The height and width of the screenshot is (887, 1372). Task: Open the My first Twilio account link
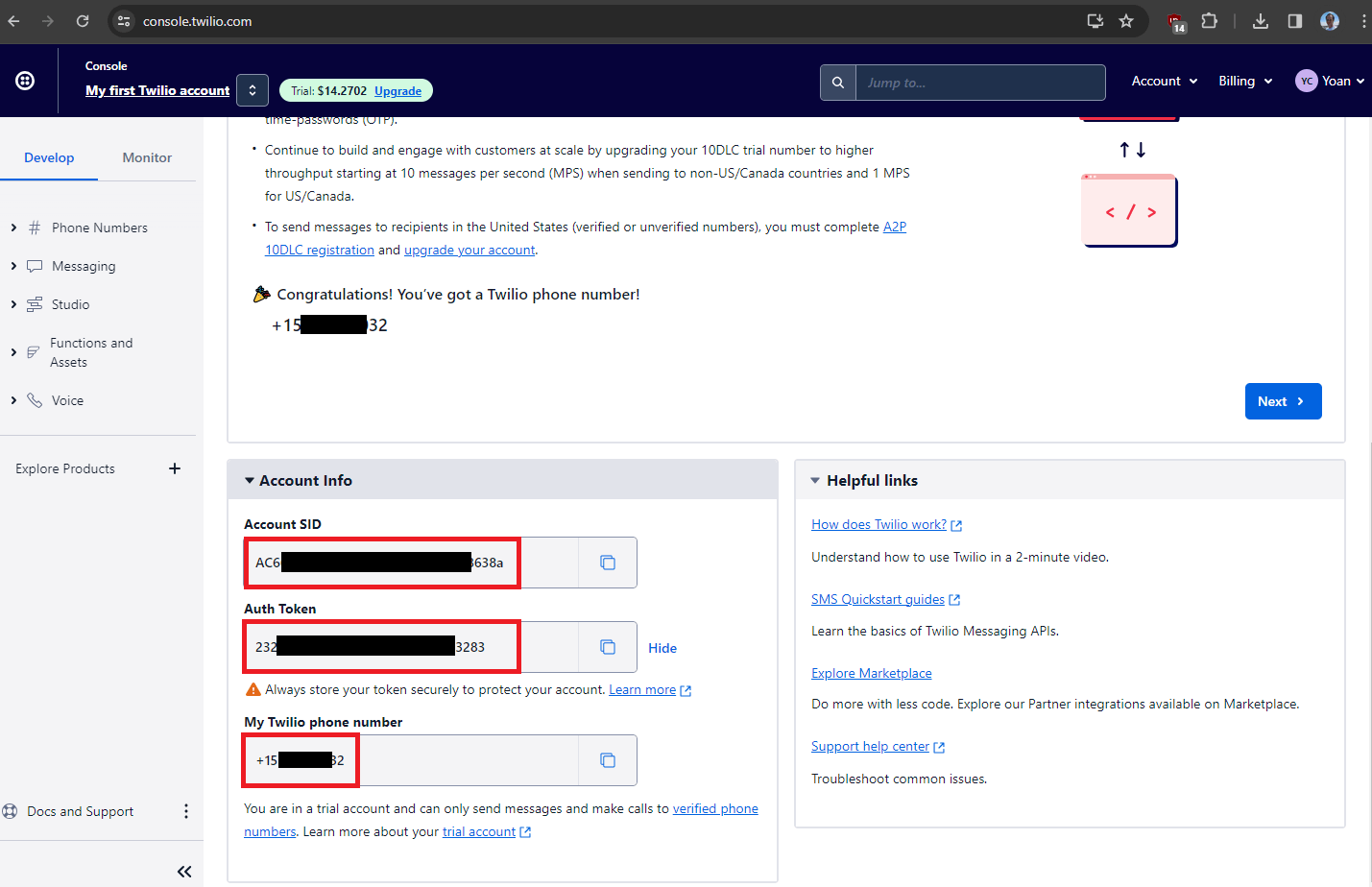point(157,90)
